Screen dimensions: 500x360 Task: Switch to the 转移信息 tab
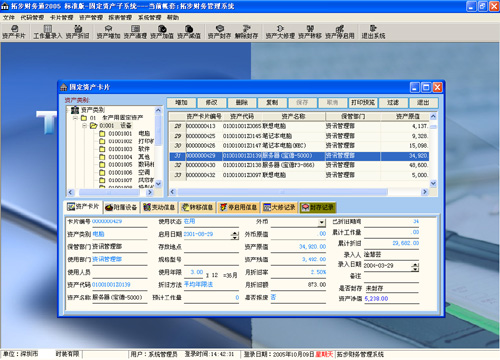point(197,207)
